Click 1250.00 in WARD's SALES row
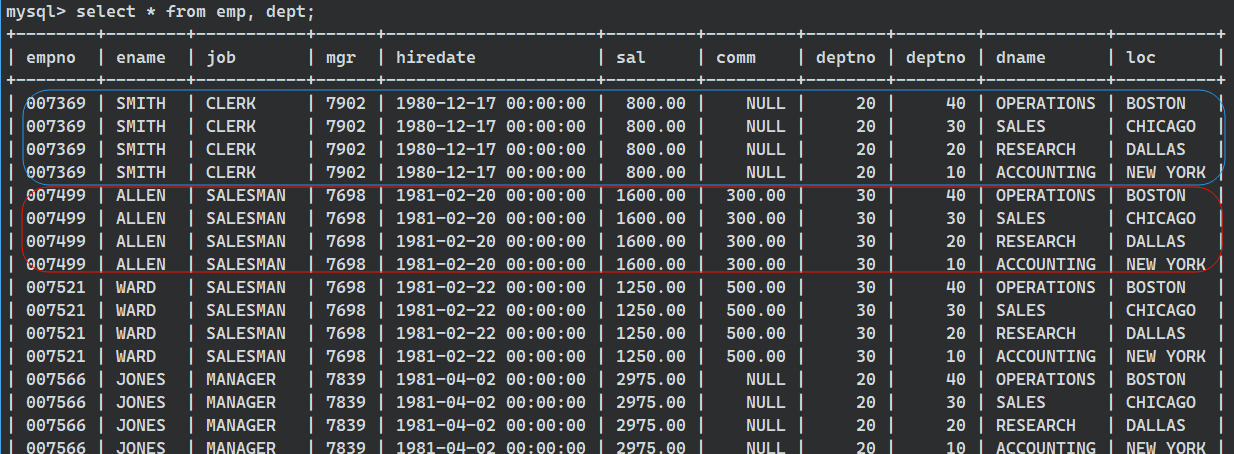The height and width of the screenshot is (454, 1234). click(x=651, y=310)
